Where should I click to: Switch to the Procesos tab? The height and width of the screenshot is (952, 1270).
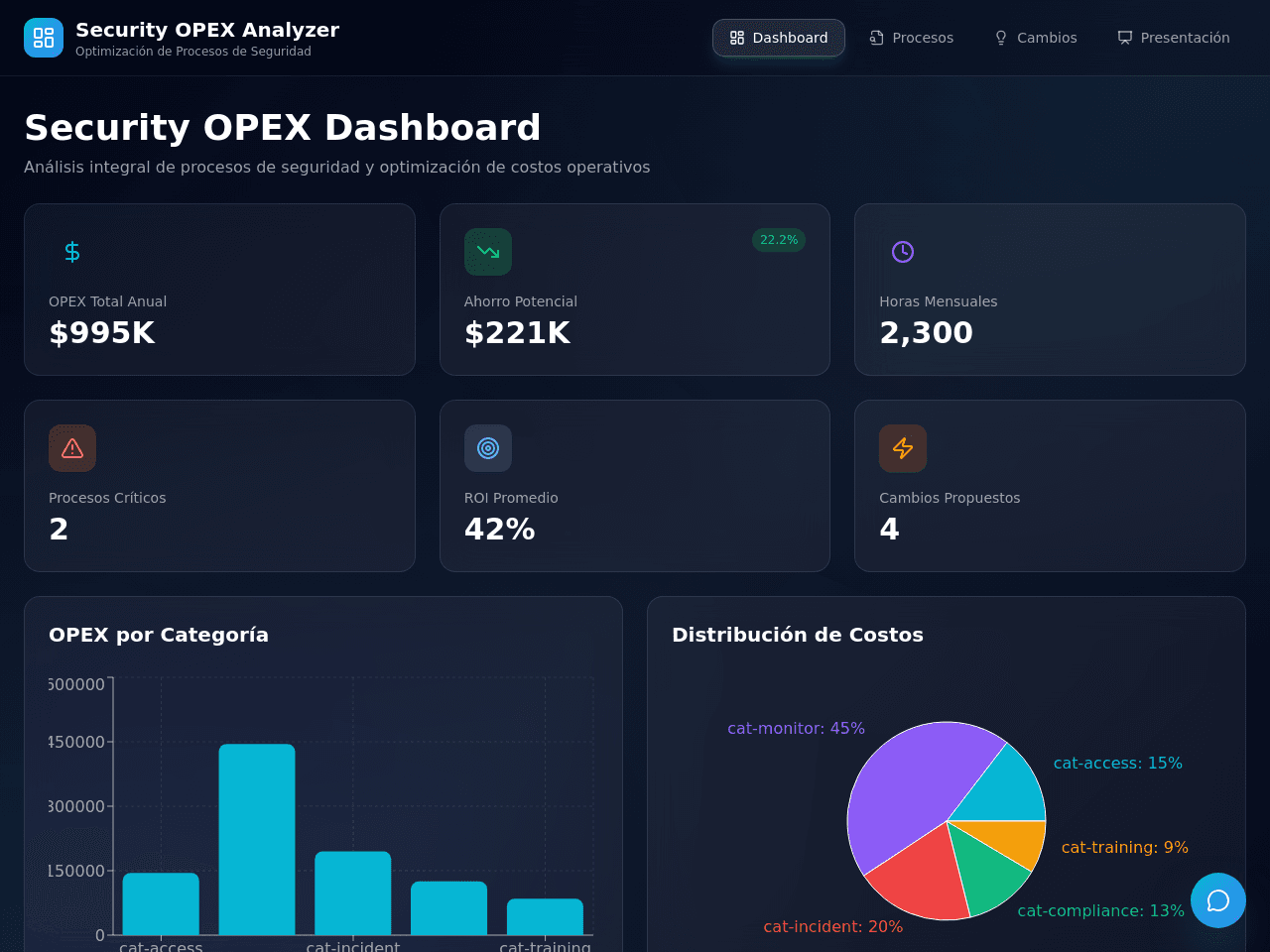pos(912,38)
